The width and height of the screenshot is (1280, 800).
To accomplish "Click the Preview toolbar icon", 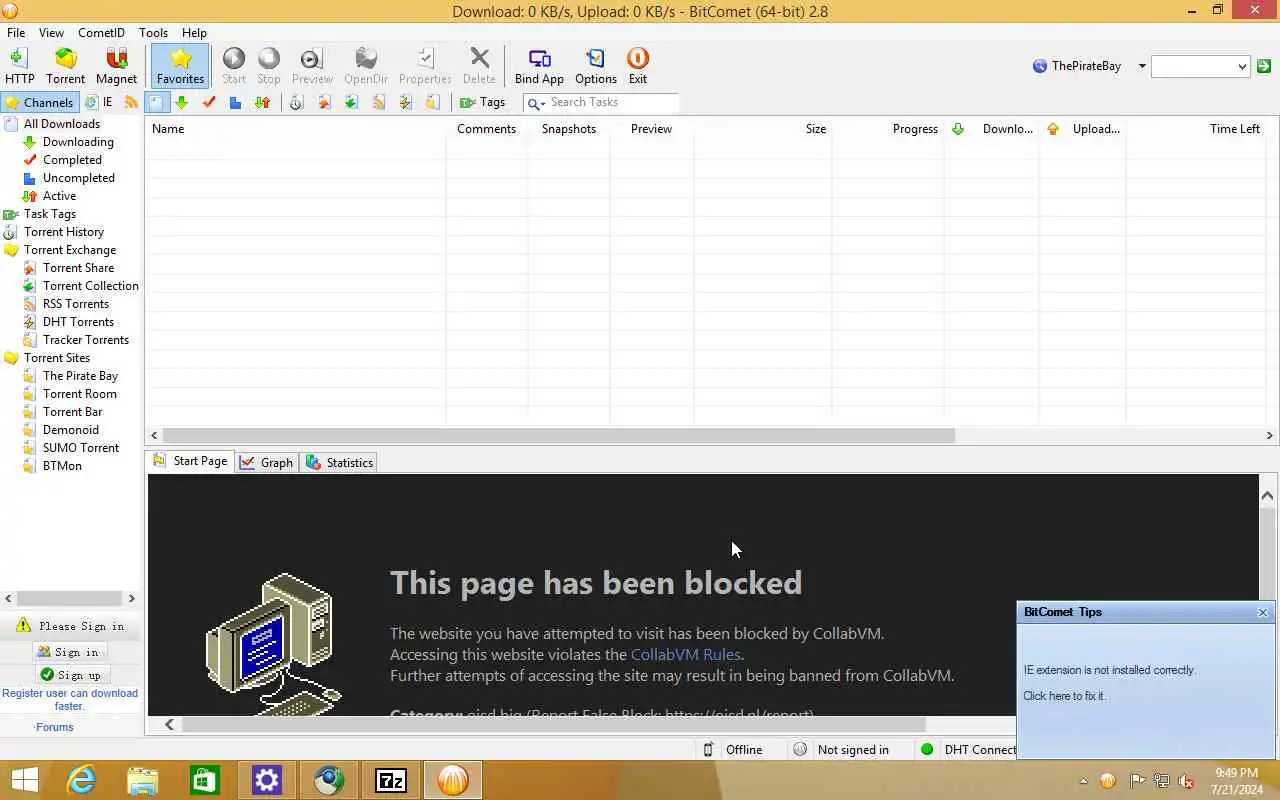I will coord(312,66).
